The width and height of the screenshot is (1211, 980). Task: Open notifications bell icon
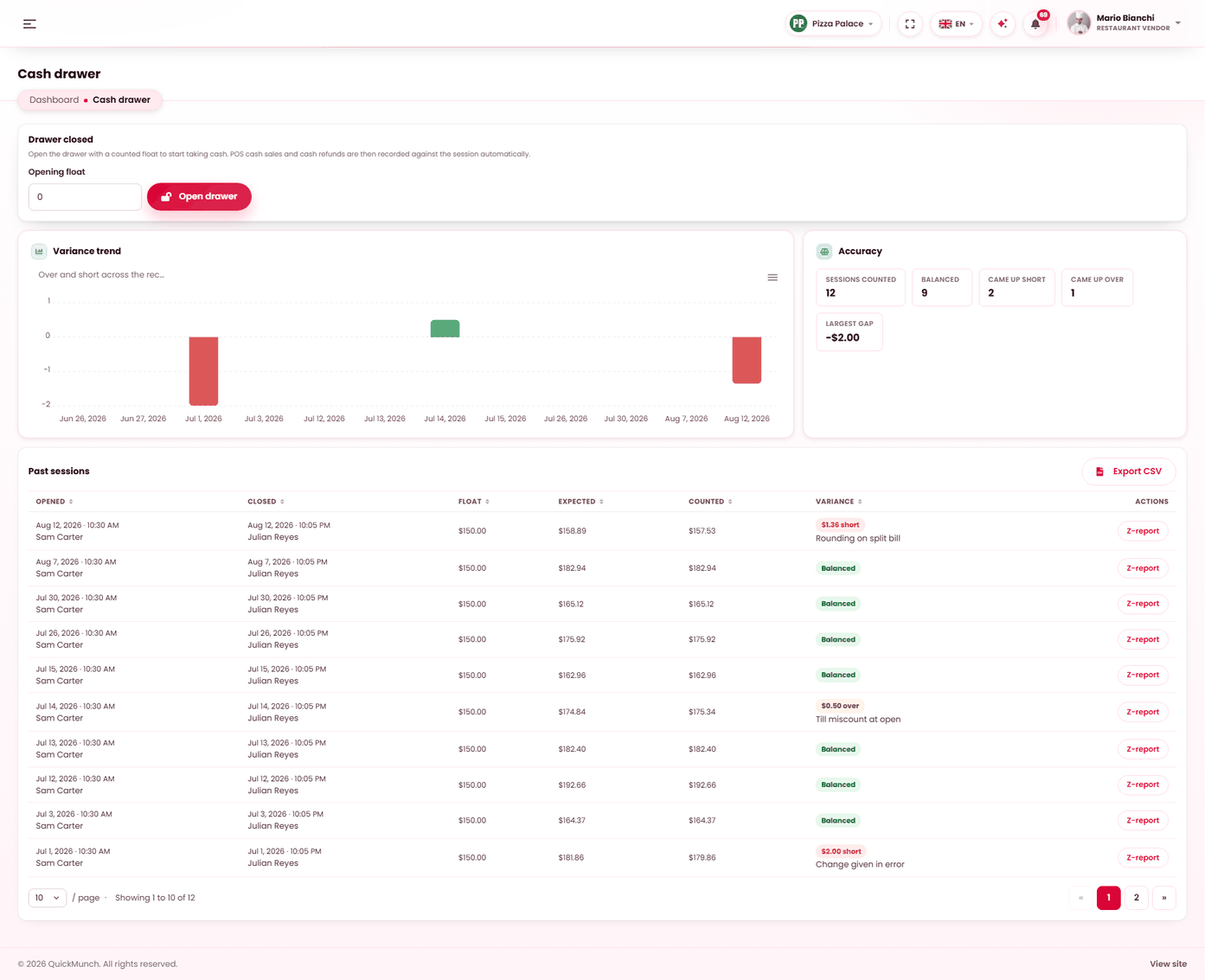point(1035,24)
